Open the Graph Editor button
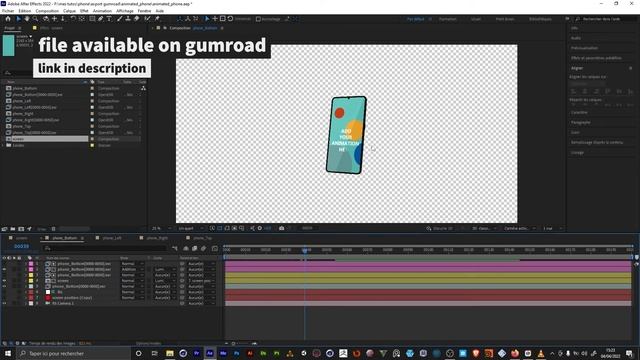Image resolution: width=640 pixels, height=360 pixels. pyautogui.click(x=215, y=248)
